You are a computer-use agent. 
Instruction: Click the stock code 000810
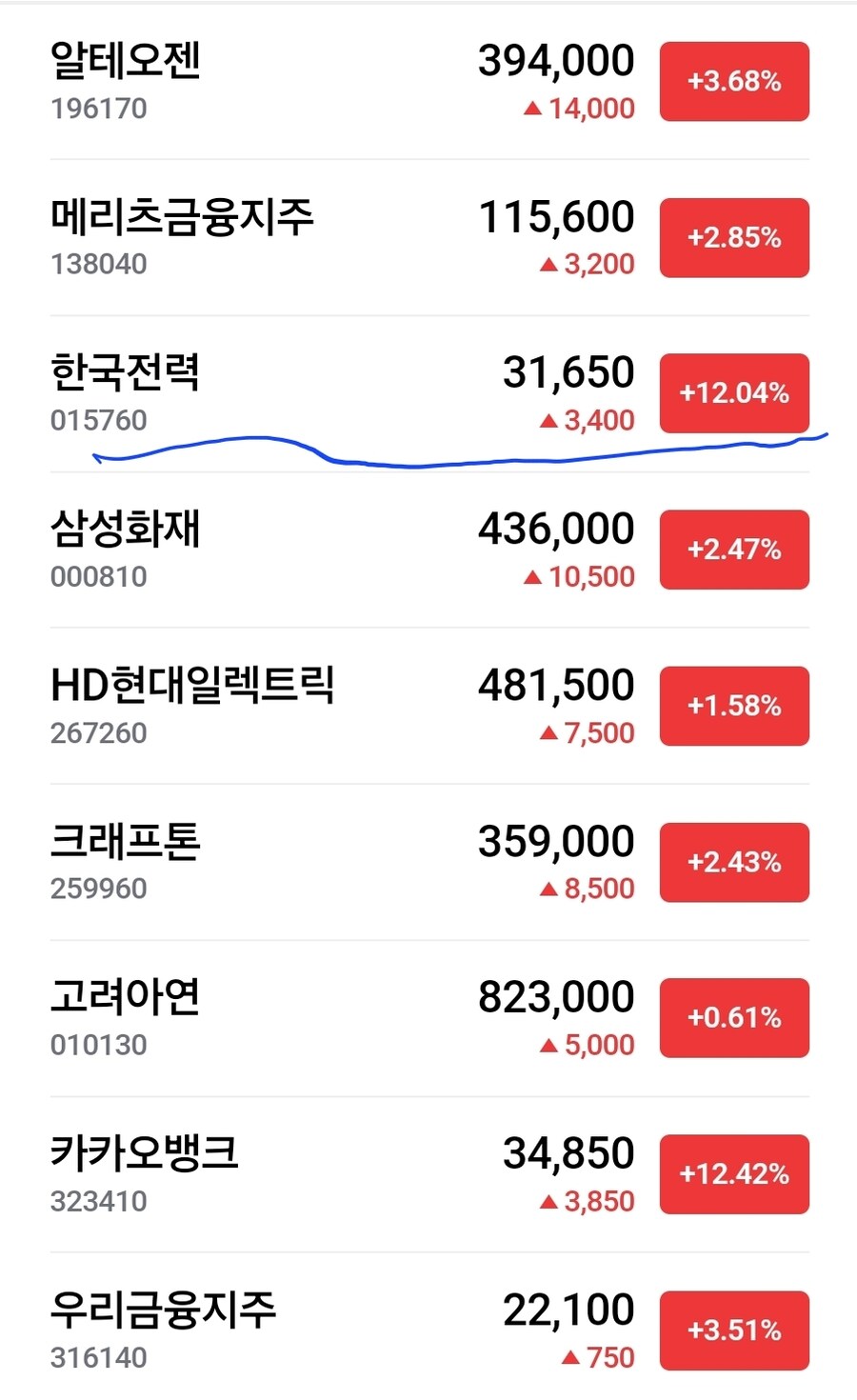pyautogui.click(x=99, y=577)
